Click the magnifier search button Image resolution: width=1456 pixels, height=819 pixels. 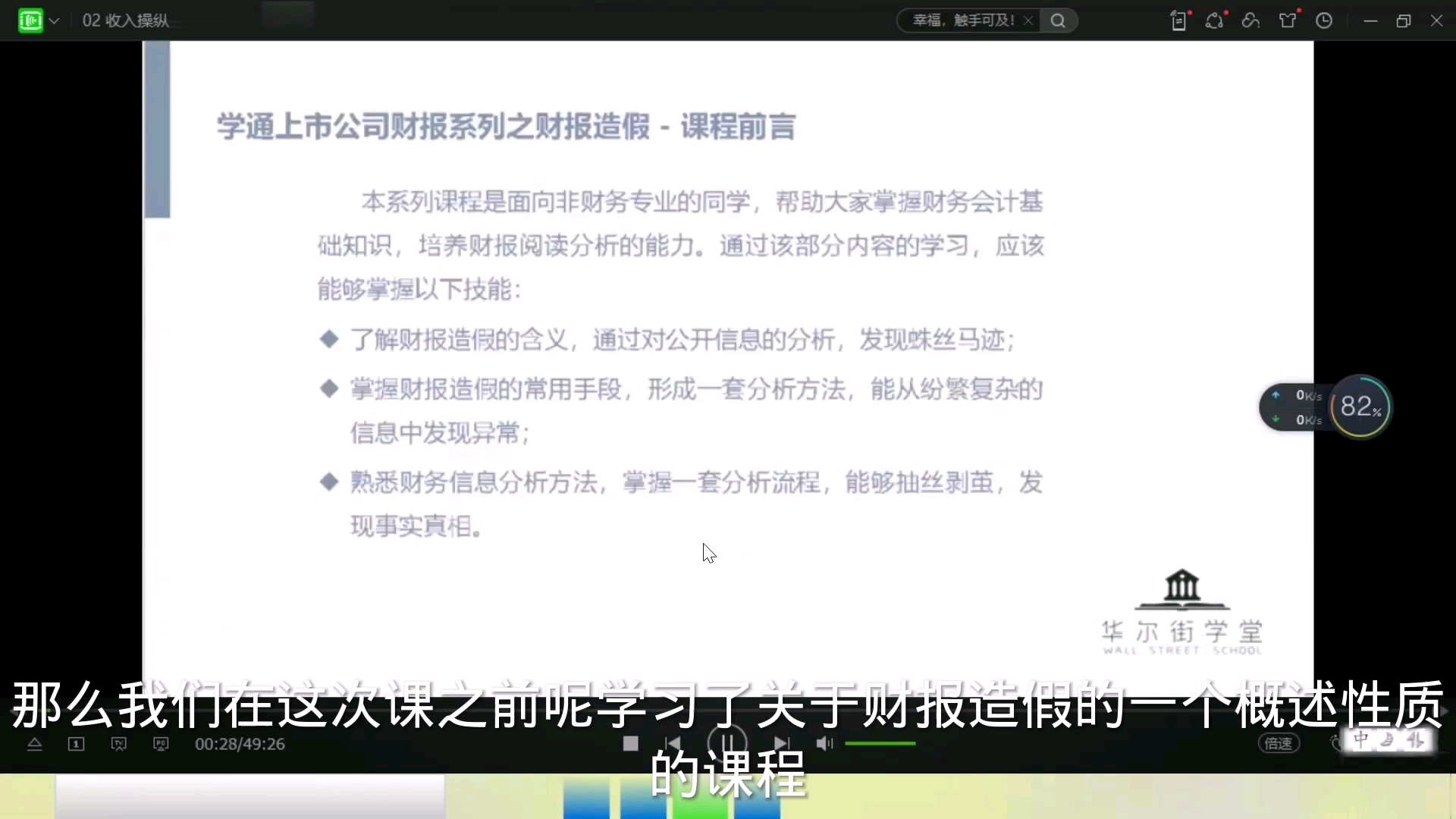(x=1059, y=20)
